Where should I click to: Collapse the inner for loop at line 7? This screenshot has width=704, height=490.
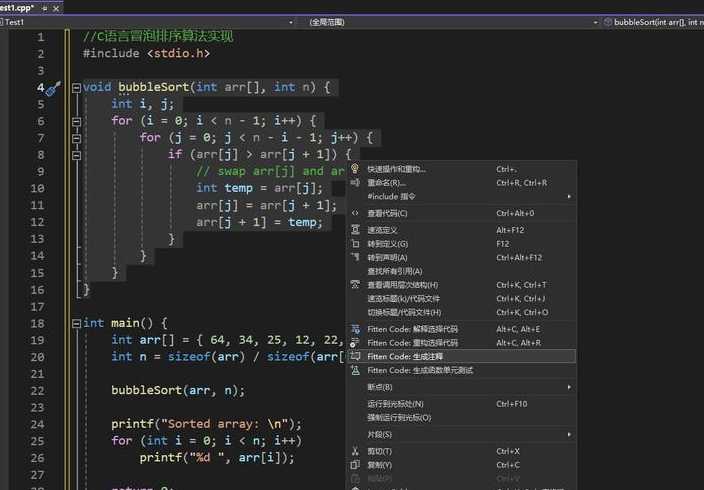(x=76, y=138)
